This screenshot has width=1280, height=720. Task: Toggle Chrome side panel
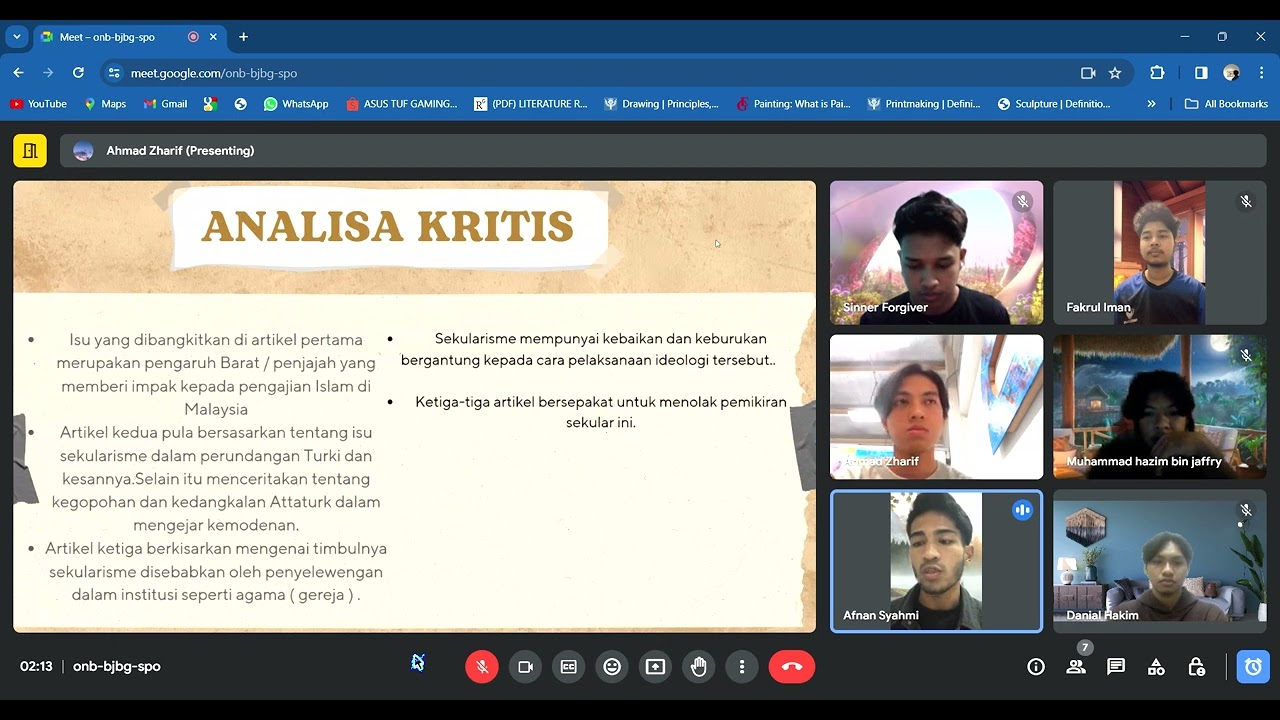tap(1201, 73)
